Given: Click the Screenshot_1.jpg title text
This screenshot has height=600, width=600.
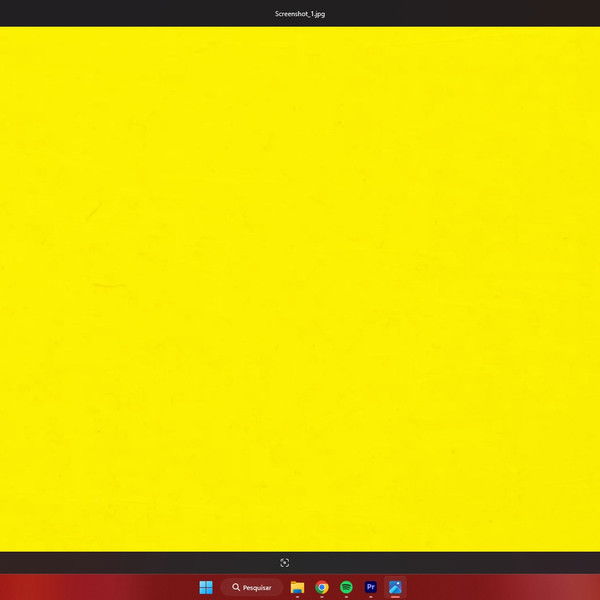Looking at the screenshot, I should tap(300, 14).
